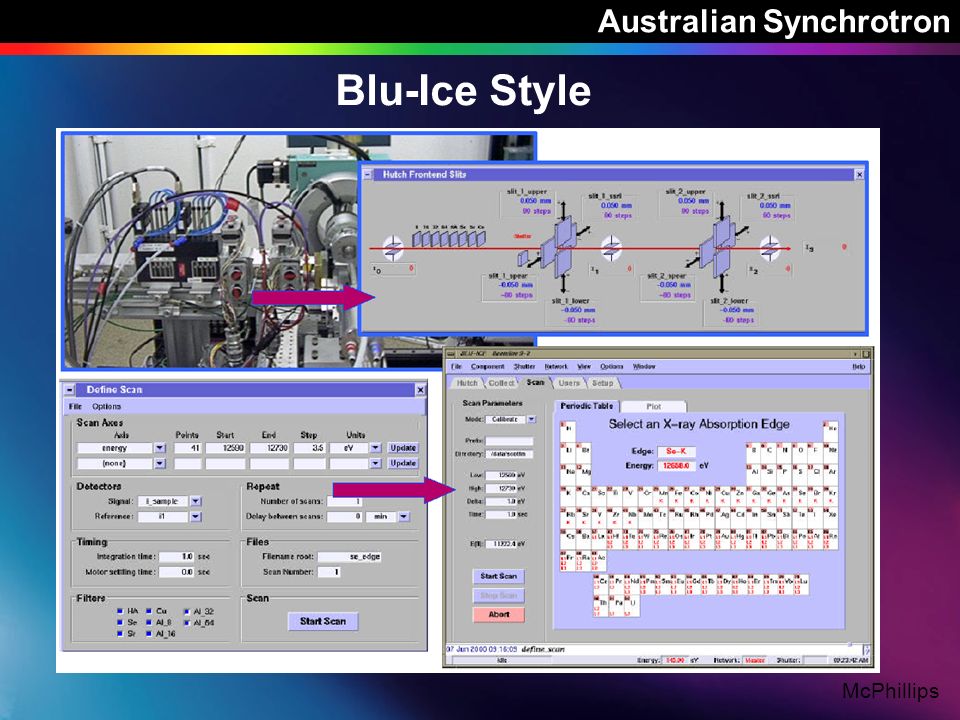The height and width of the screenshot is (720, 960).
Task: Click the Points field showing 41
Action: [x=188, y=448]
